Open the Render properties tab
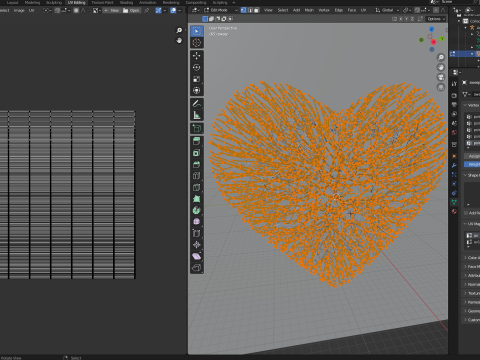 (454, 96)
